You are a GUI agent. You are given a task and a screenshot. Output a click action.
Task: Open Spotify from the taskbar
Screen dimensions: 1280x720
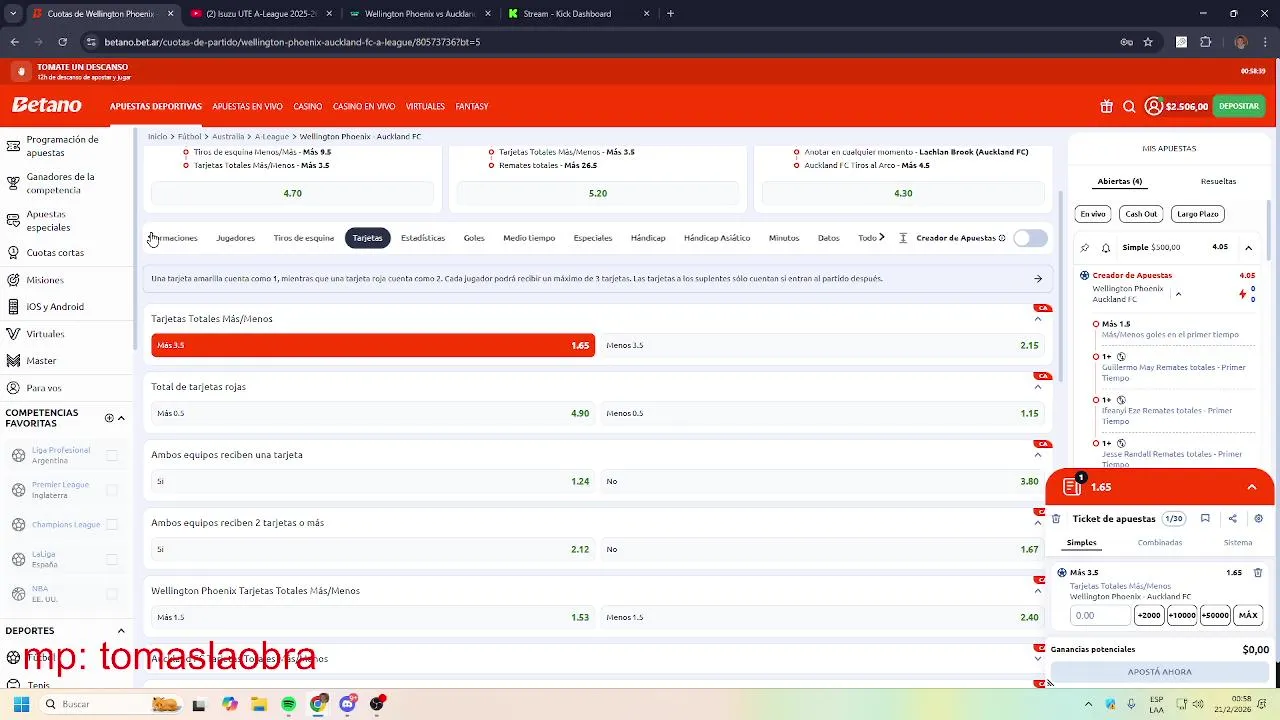[x=288, y=704]
